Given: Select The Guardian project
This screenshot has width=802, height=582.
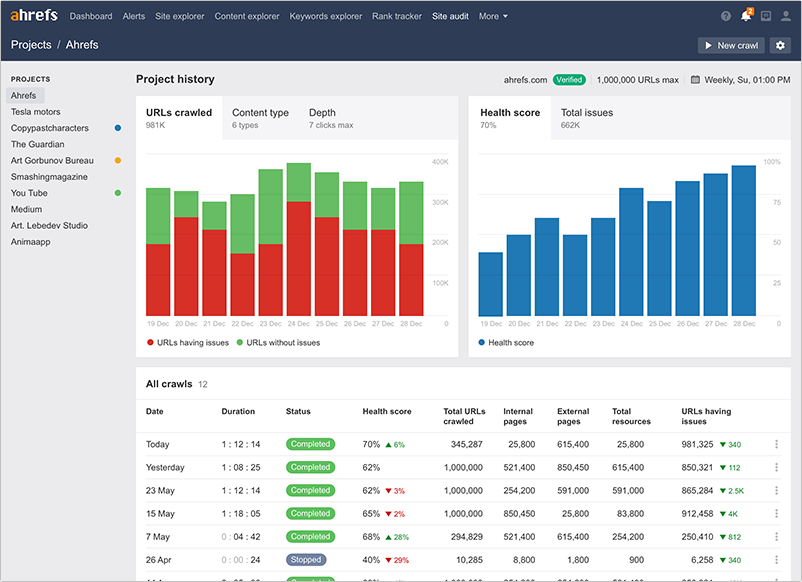Looking at the screenshot, I should click(x=37, y=144).
